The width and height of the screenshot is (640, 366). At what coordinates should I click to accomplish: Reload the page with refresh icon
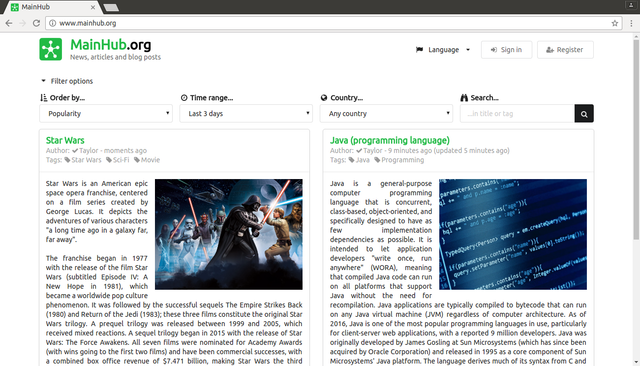(36, 23)
